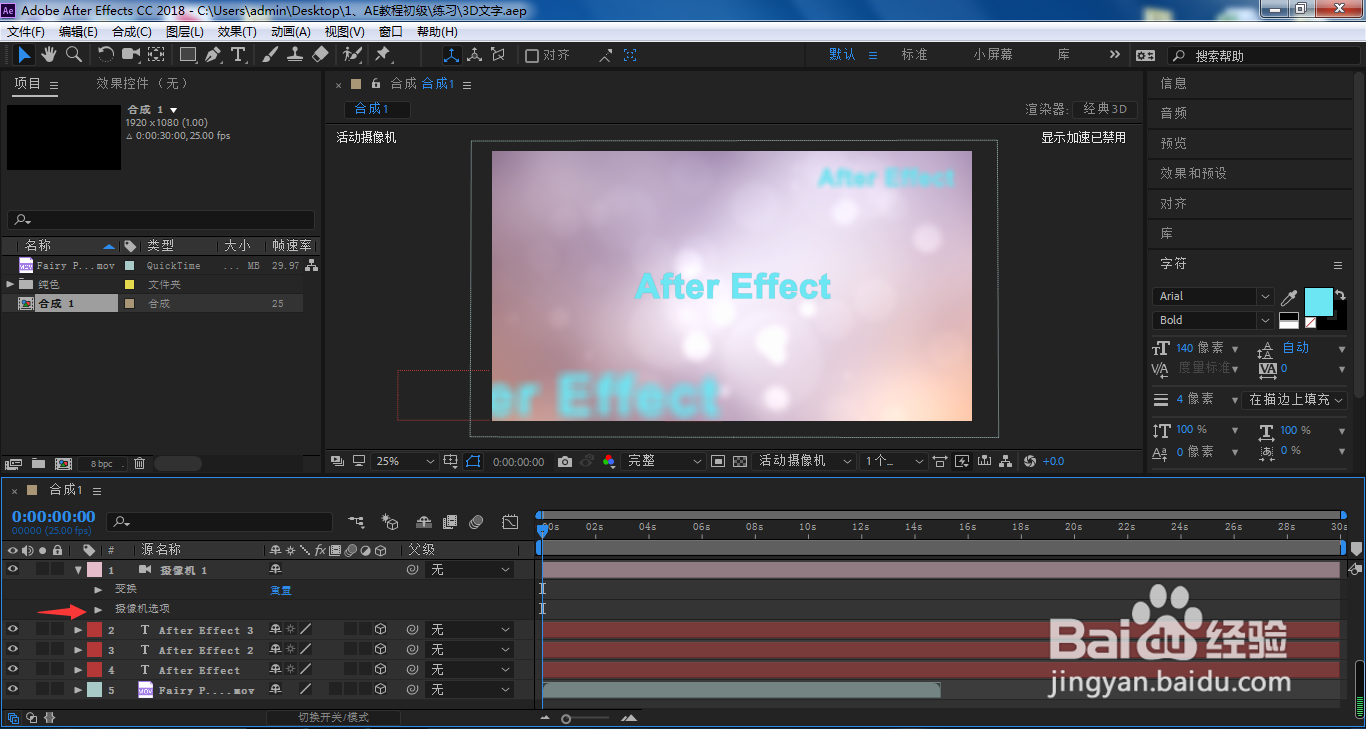Toggle 3D layer switch for Fairy P....mov
The height and width of the screenshot is (729, 1366).
pos(380,690)
